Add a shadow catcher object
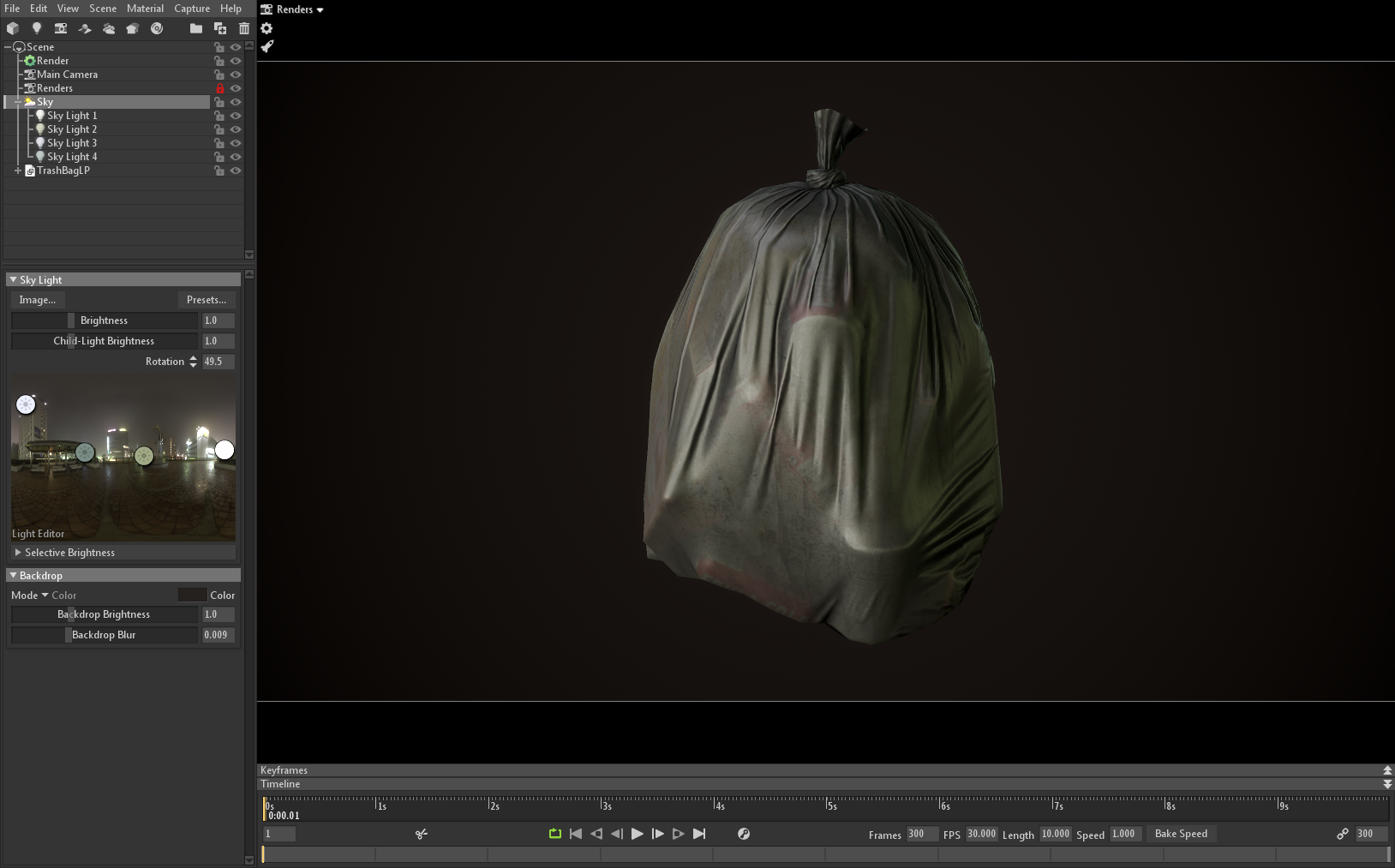Image resolution: width=1395 pixels, height=868 pixels. [x=85, y=28]
